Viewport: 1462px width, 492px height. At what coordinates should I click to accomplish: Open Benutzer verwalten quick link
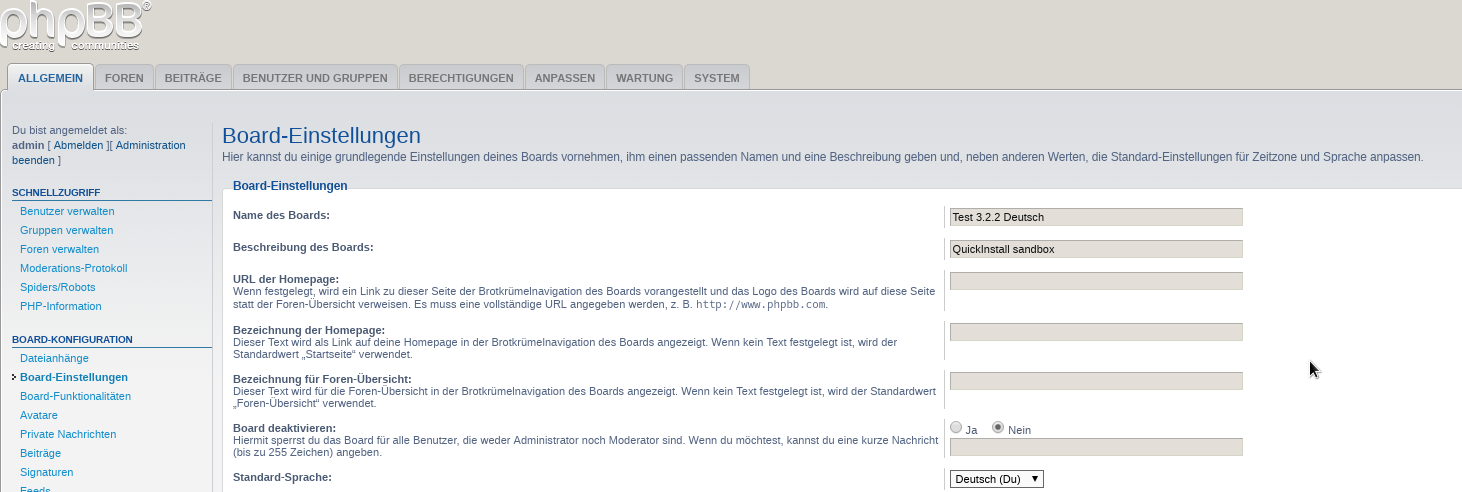coord(67,211)
